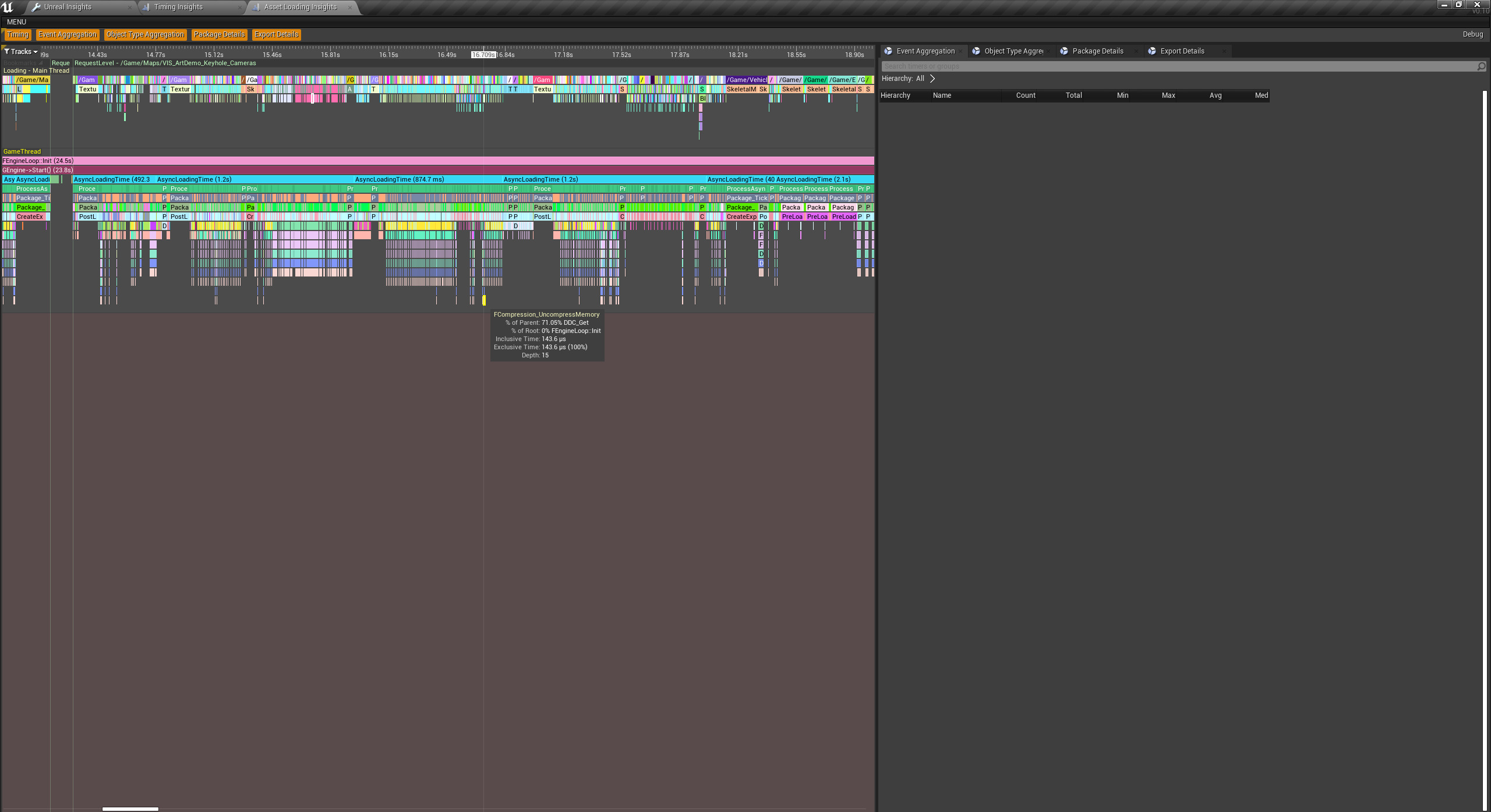Image resolution: width=1491 pixels, height=812 pixels.
Task: Click the Export Details panel tab icon
Action: tap(1152, 51)
